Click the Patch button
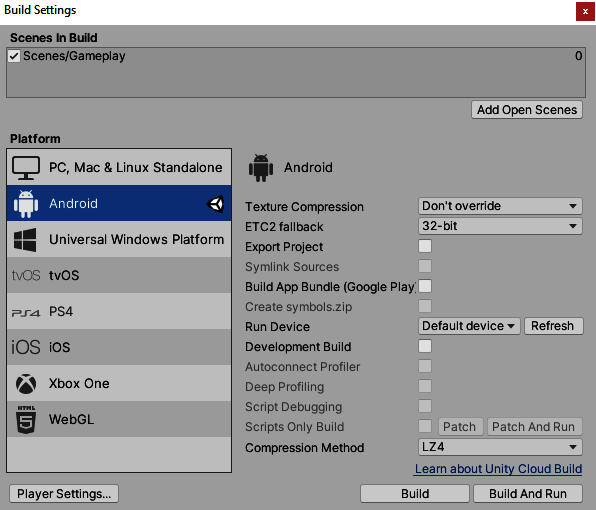This screenshot has width=596, height=510. (x=460, y=426)
